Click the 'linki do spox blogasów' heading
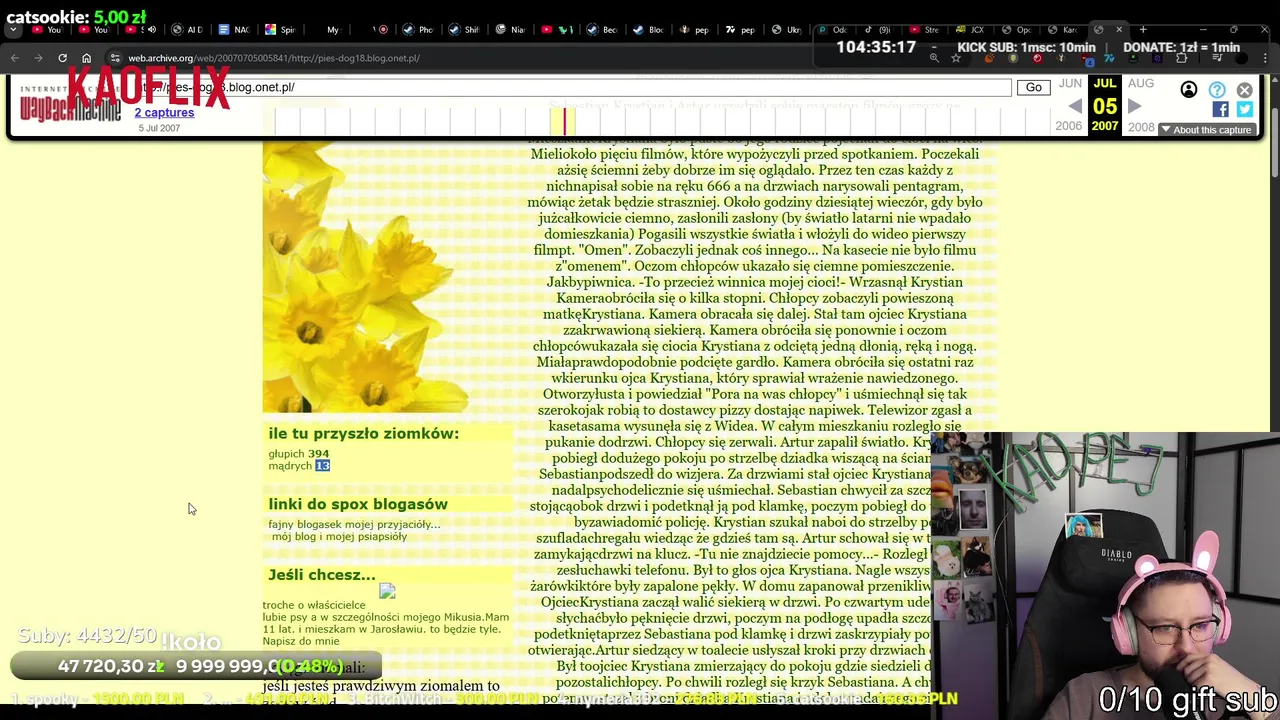This screenshot has height=720, width=1280. 358,504
